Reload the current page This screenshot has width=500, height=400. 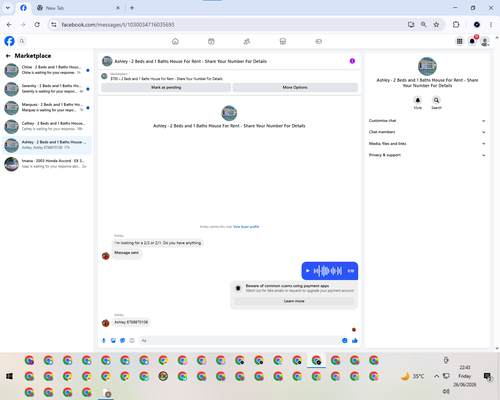pyautogui.click(x=37, y=25)
